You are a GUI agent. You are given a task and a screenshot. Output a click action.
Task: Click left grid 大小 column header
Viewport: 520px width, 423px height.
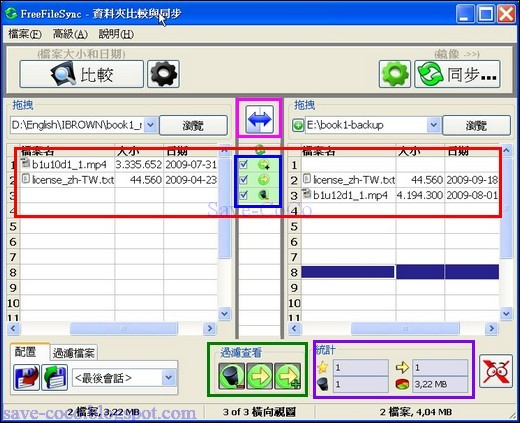tap(139, 151)
